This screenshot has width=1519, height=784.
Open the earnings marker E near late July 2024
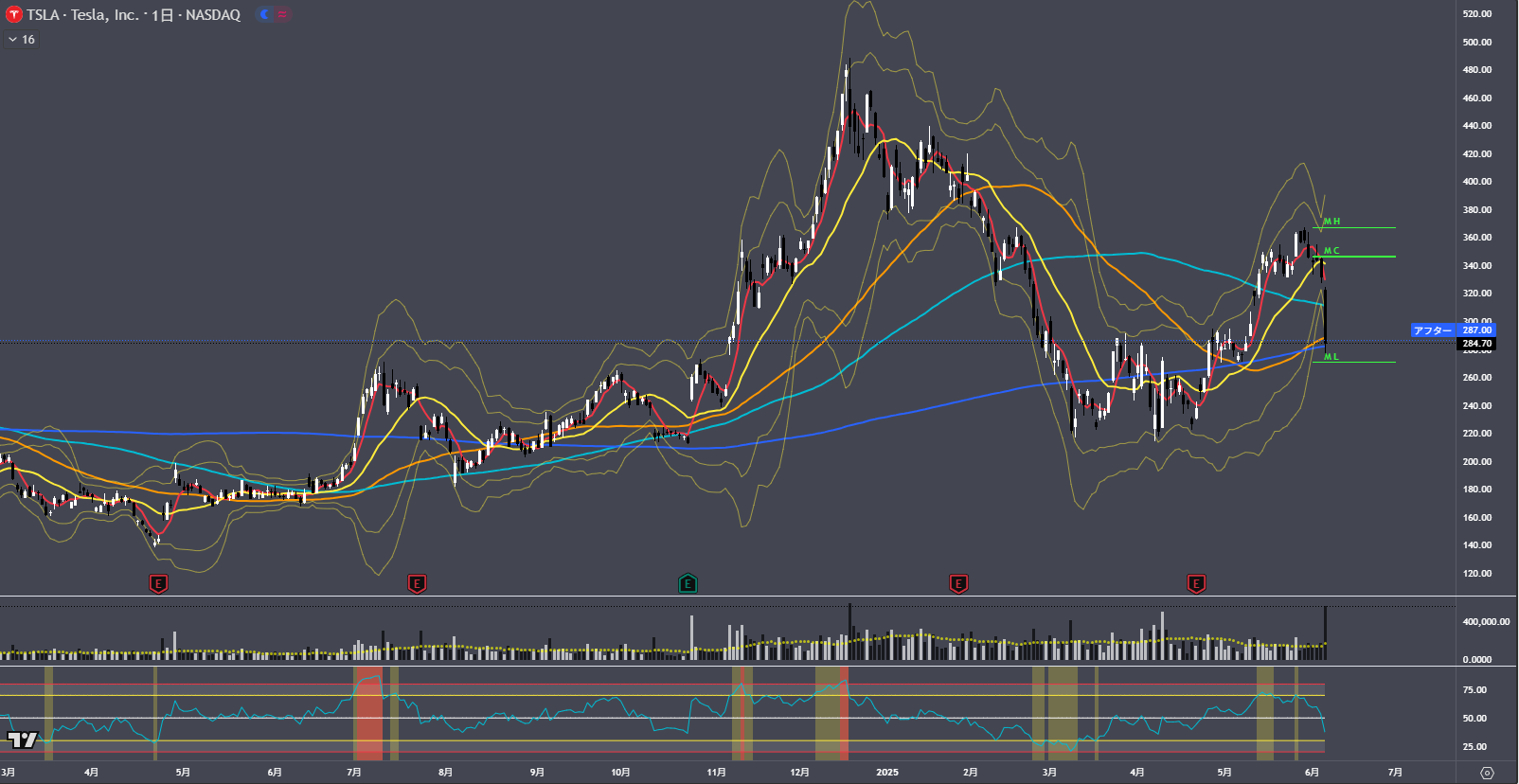coord(417,583)
